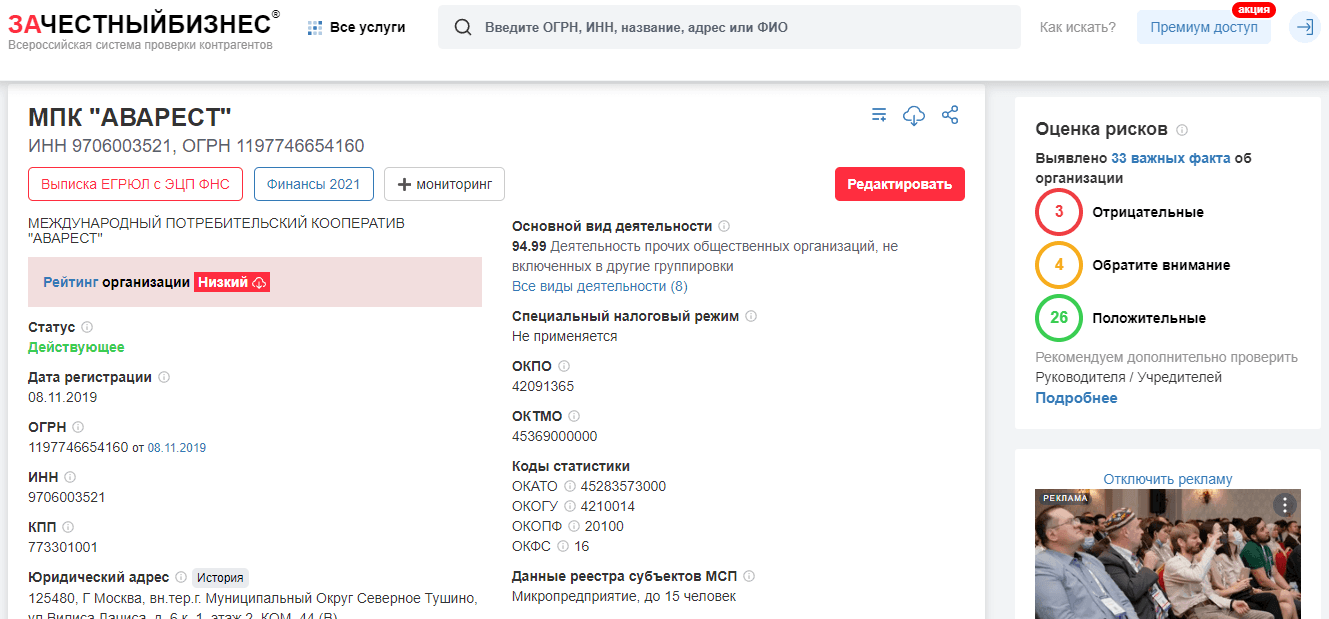This screenshot has width=1329, height=619.
Task: Click the download cloud icon near title
Action: point(914,116)
